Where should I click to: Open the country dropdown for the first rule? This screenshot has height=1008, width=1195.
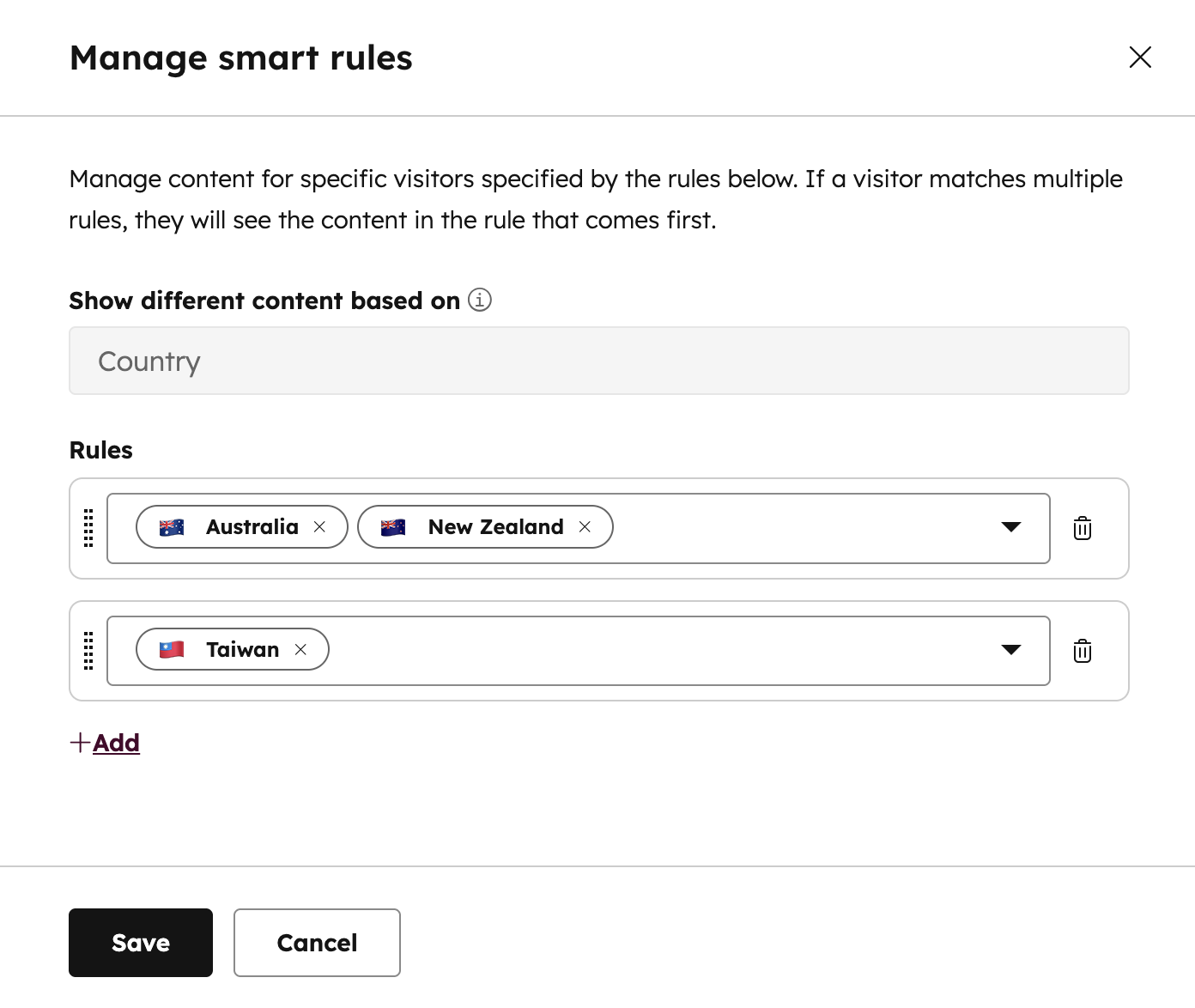pyautogui.click(x=1011, y=527)
